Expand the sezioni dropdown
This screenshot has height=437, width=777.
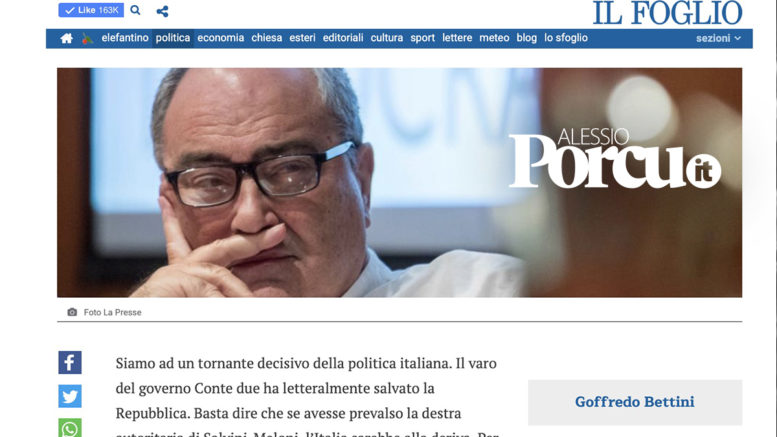tap(719, 38)
